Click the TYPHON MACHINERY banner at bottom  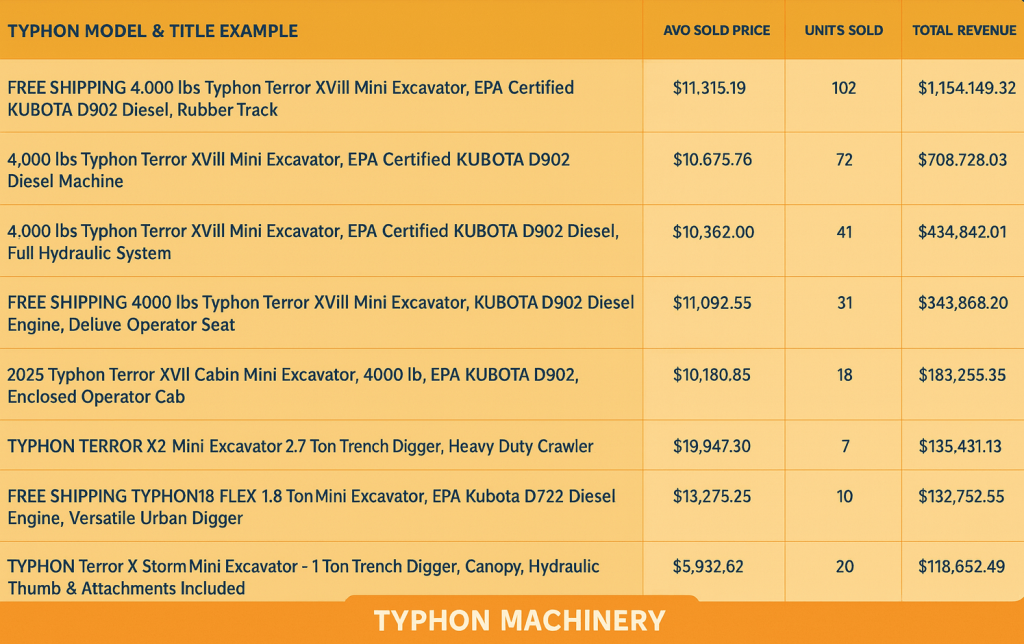(x=512, y=620)
